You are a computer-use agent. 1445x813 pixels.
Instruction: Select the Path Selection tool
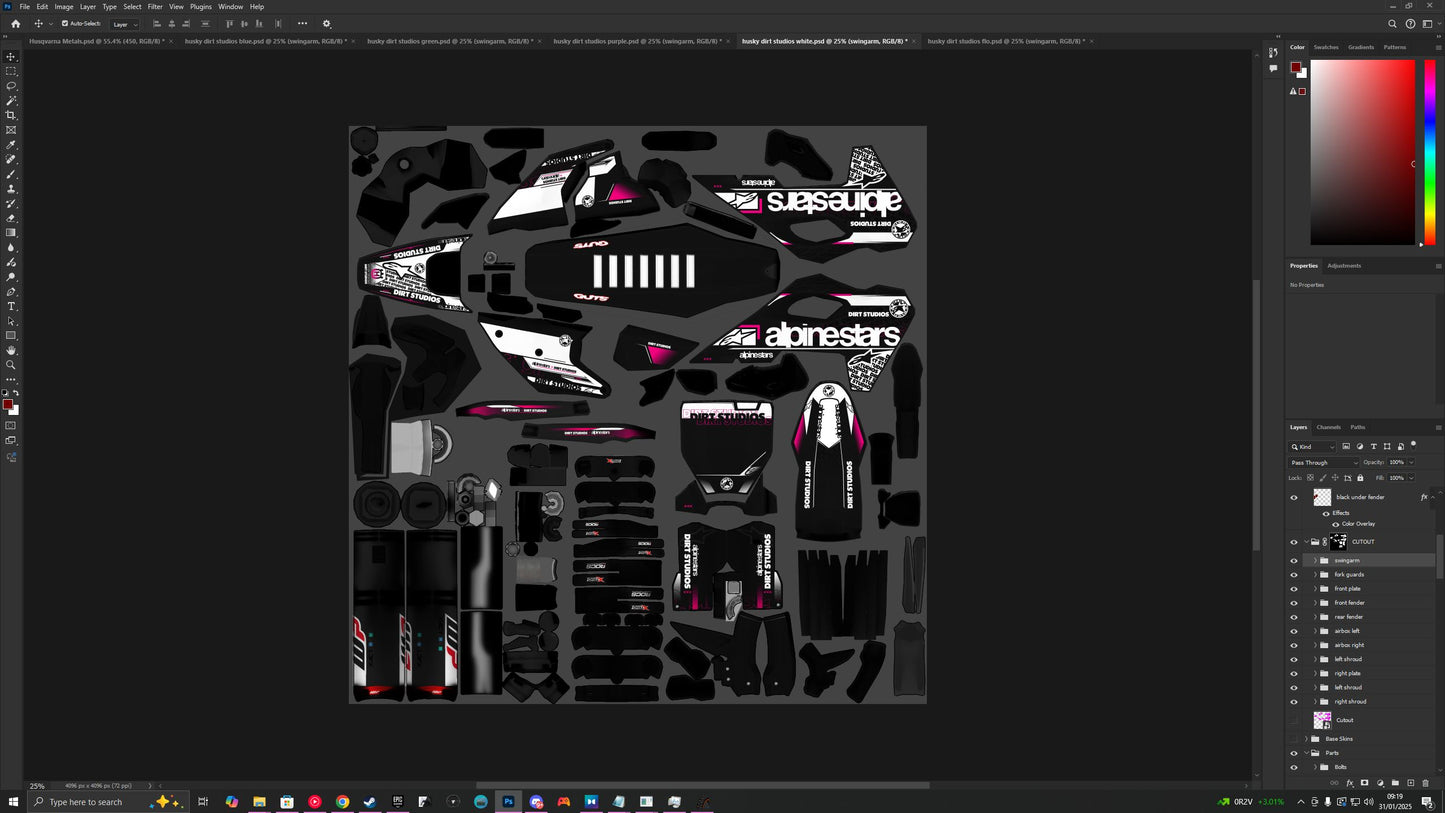tap(11, 321)
